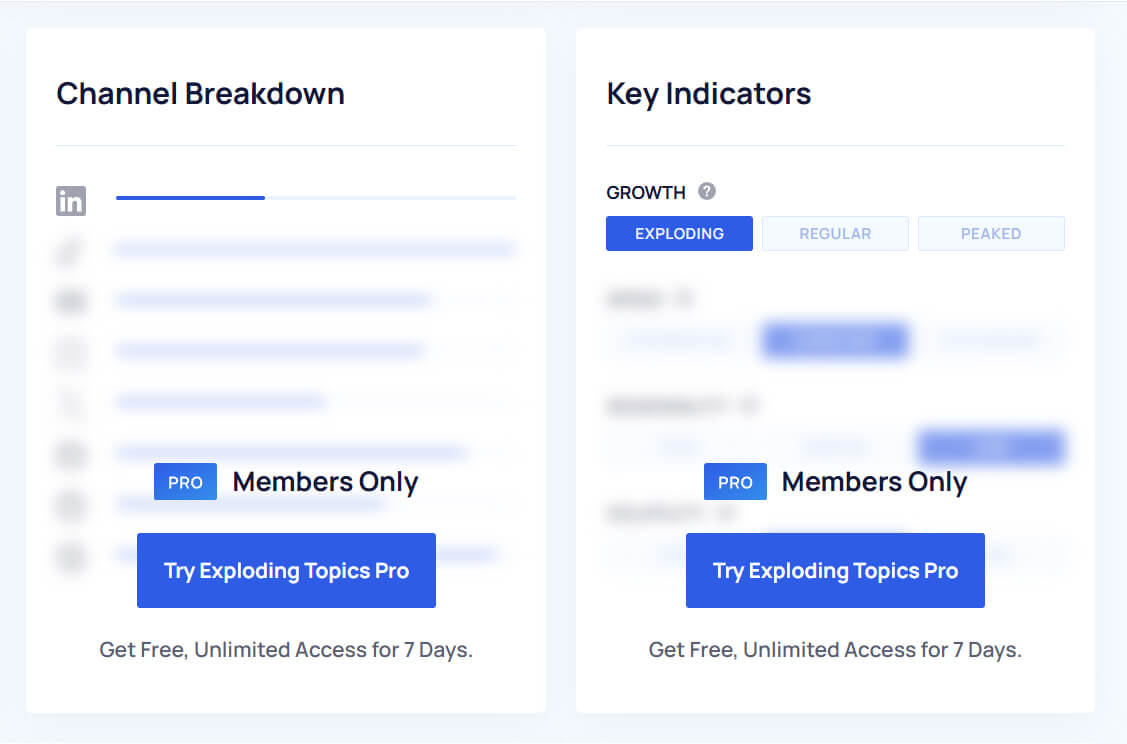Click the blurred highlighted option below the growth row

[x=835, y=341]
